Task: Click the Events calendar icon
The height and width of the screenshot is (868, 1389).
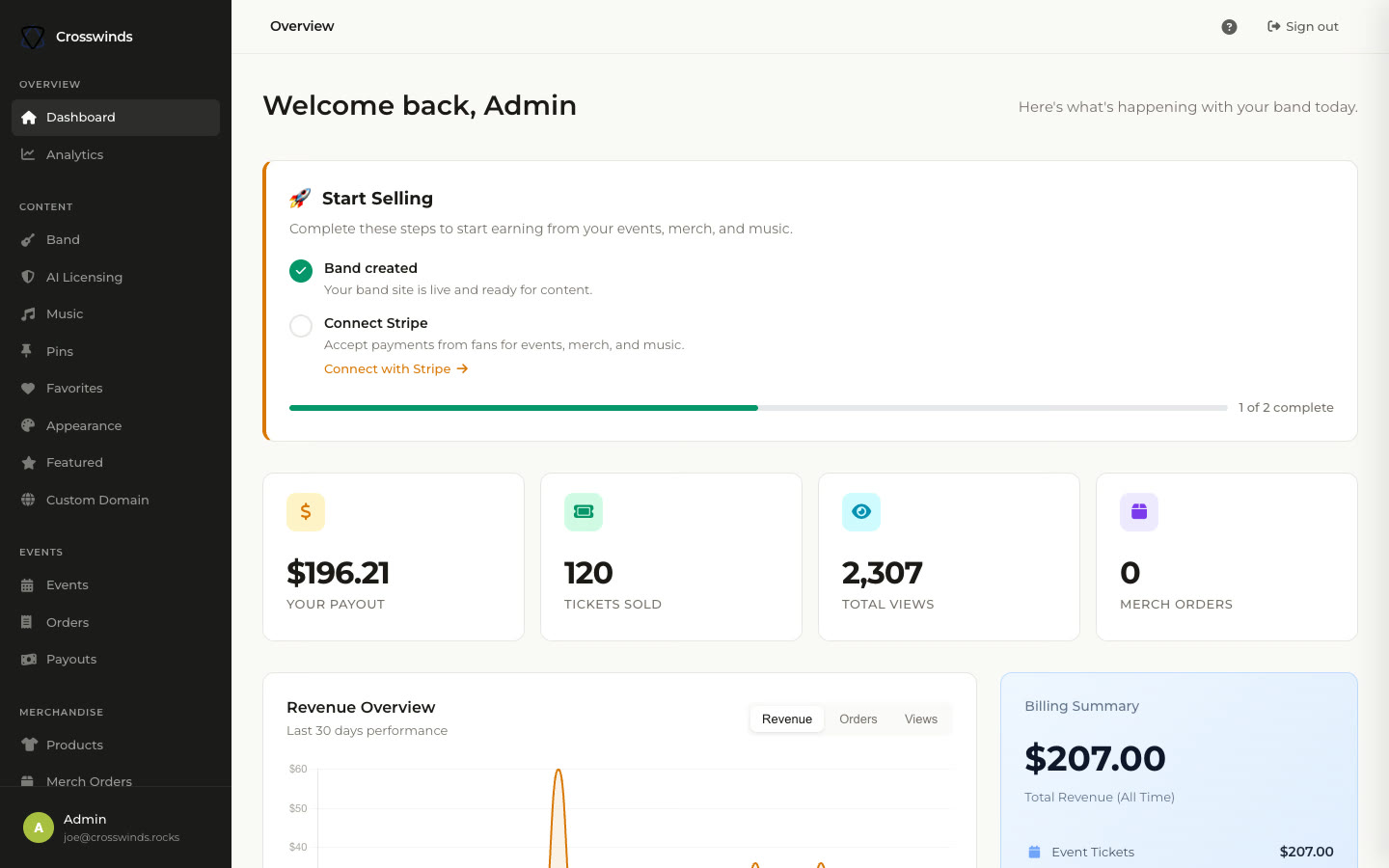Action: (28, 585)
